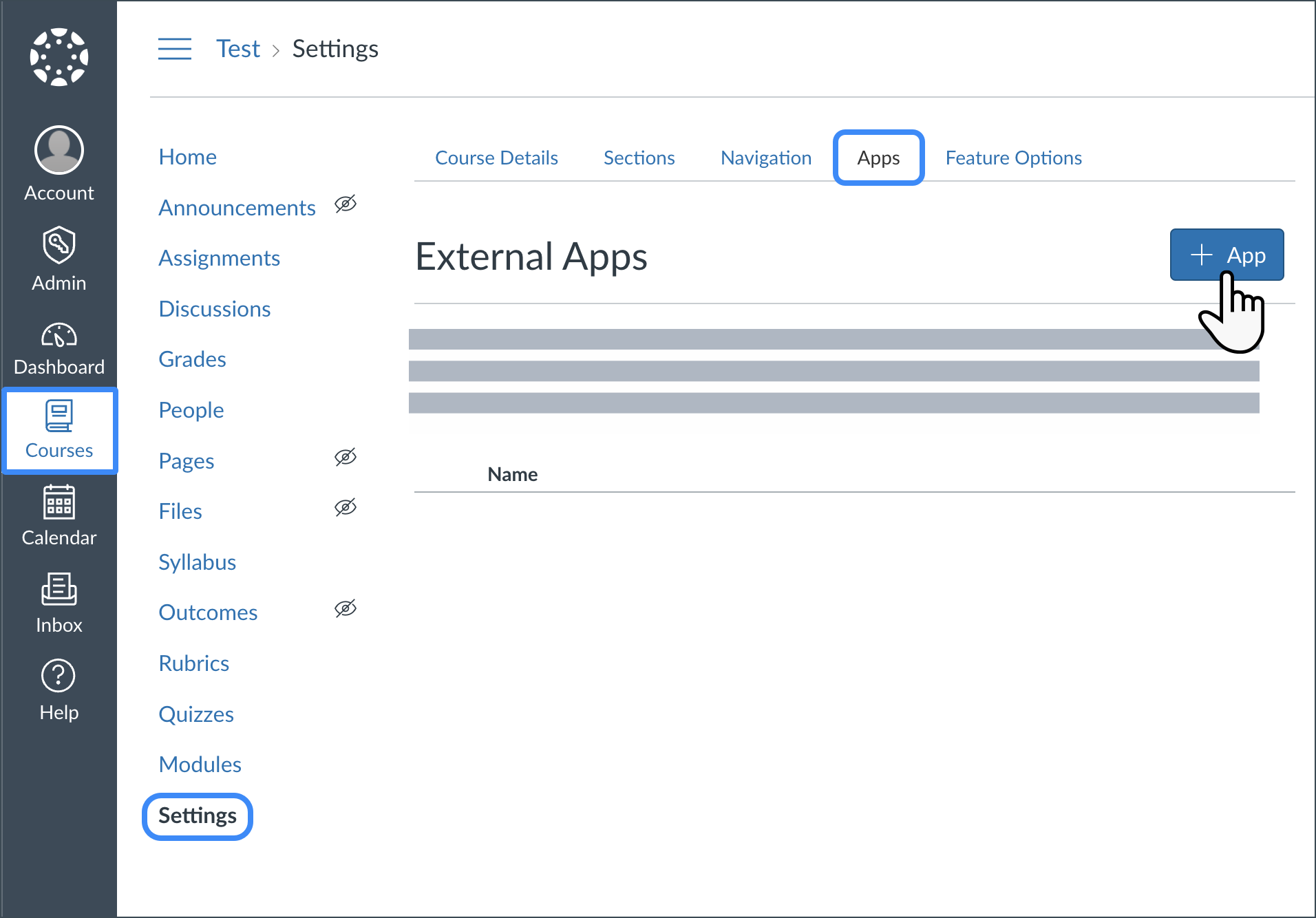Open the Help question mark icon

click(x=59, y=676)
